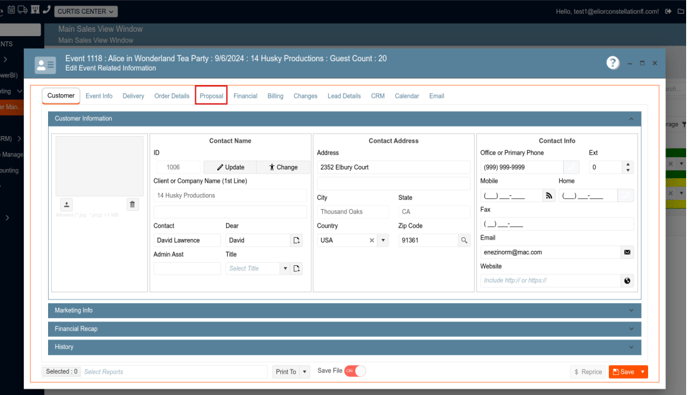Click the call icon beside office phone
This screenshot has width=688, height=395.
(x=572, y=167)
